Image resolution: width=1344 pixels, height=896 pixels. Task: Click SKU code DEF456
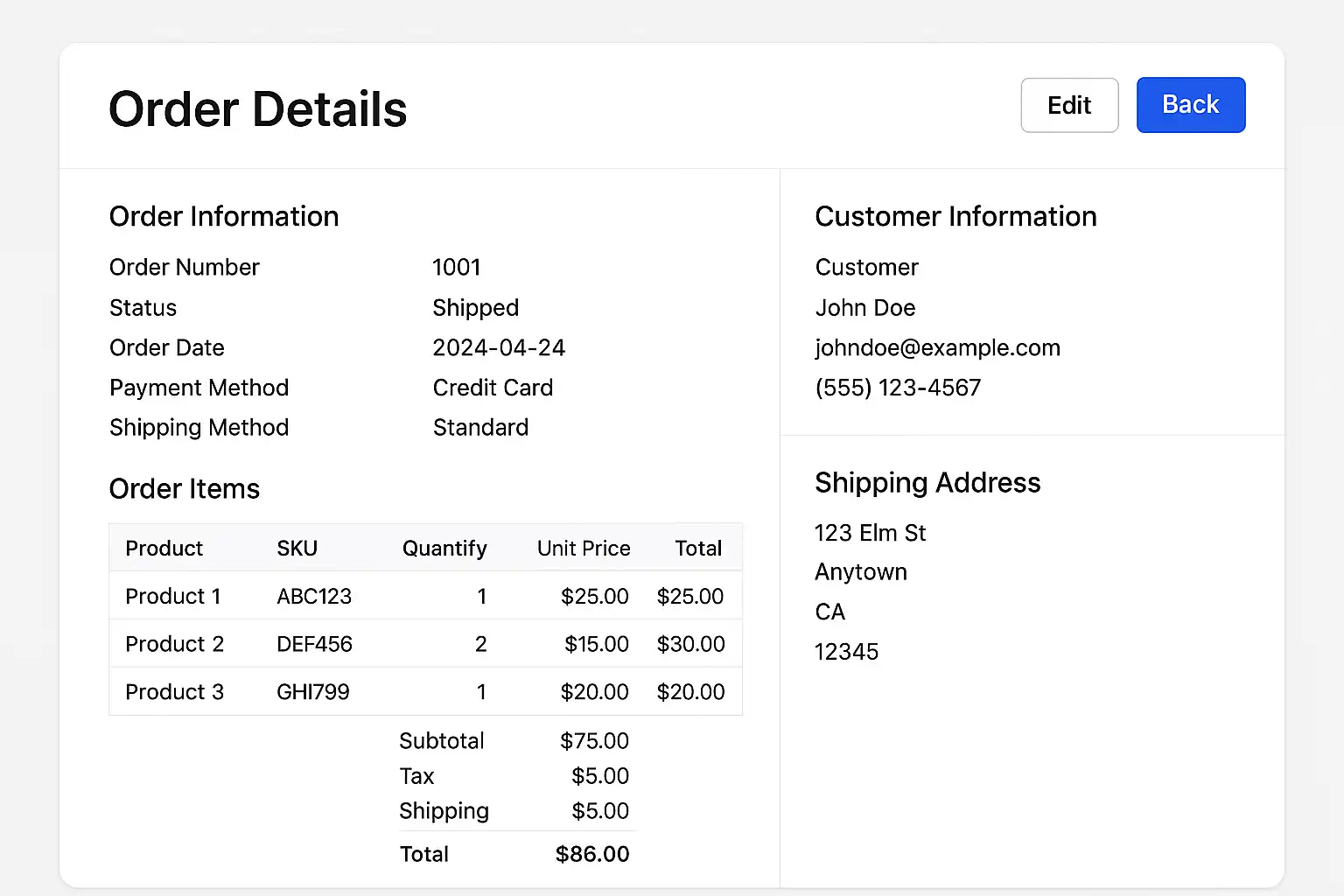pos(314,645)
